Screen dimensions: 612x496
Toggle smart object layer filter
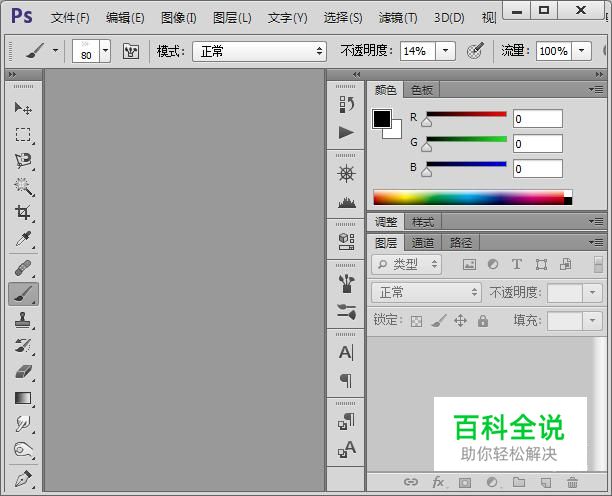[566, 265]
